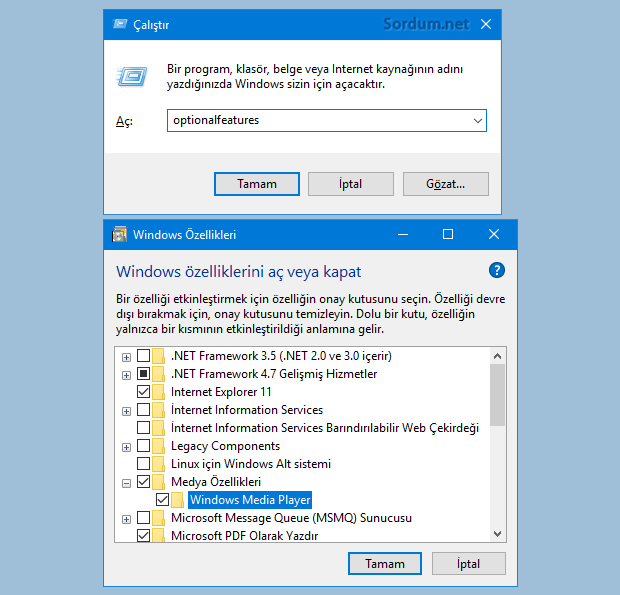This screenshot has height=595, width=620.
Task: Click İptal in the Çalıştır dialog
Action: [x=351, y=184]
